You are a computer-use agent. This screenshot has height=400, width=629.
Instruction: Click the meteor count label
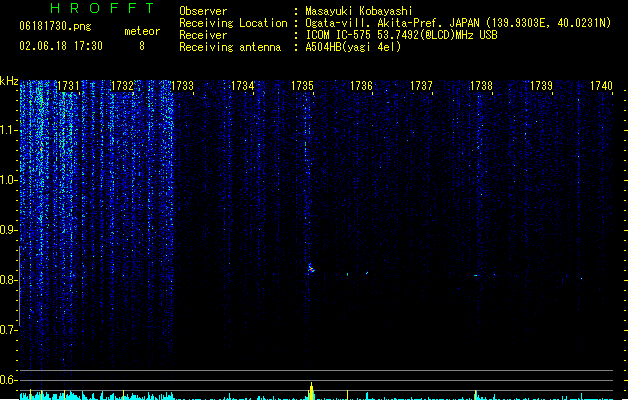coord(142,31)
